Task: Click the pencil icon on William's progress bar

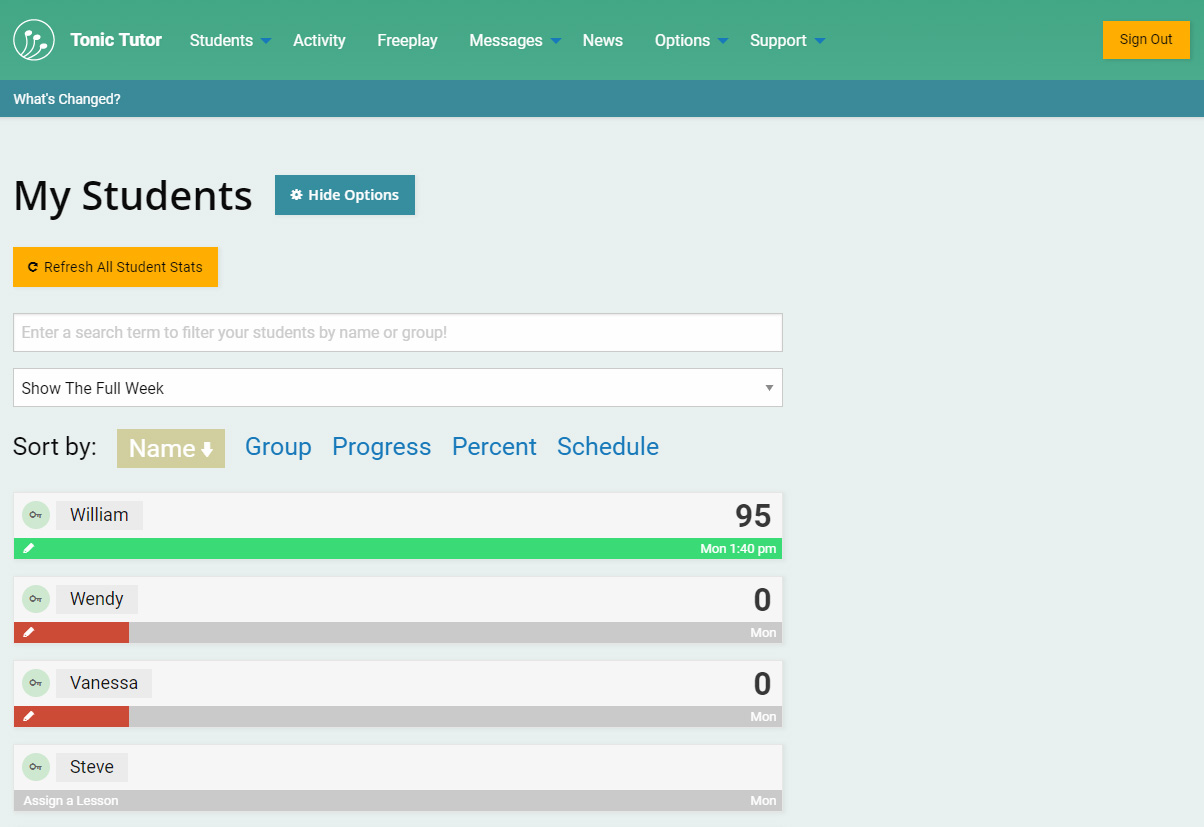Action: (x=29, y=548)
